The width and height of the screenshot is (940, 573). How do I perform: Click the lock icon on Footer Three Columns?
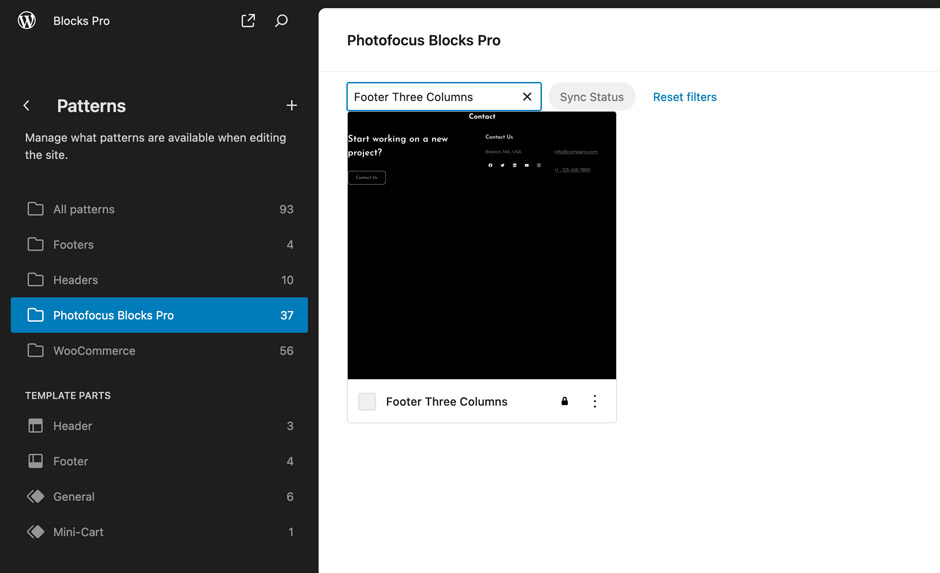(565, 402)
